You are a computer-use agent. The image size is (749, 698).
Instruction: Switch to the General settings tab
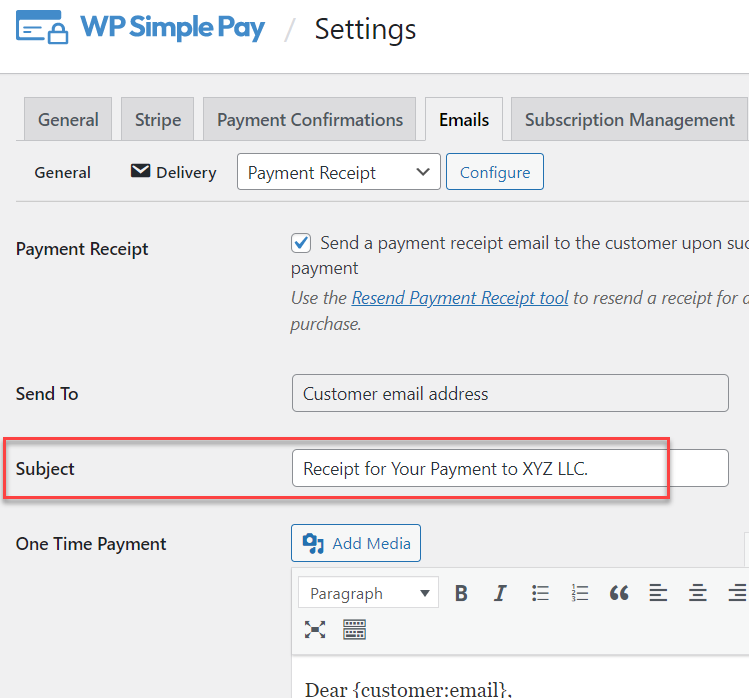tap(68, 119)
